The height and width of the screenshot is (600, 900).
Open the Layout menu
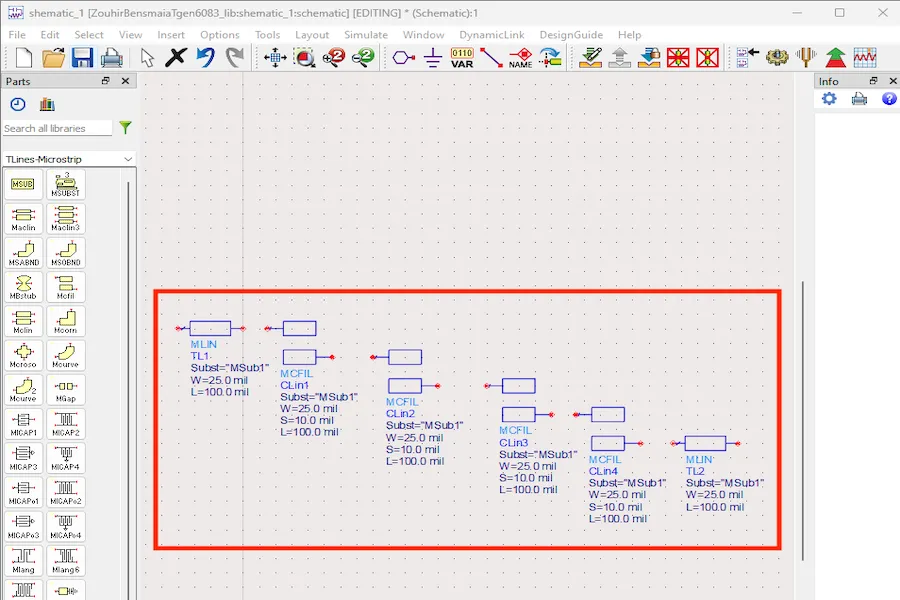pos(312,35)
